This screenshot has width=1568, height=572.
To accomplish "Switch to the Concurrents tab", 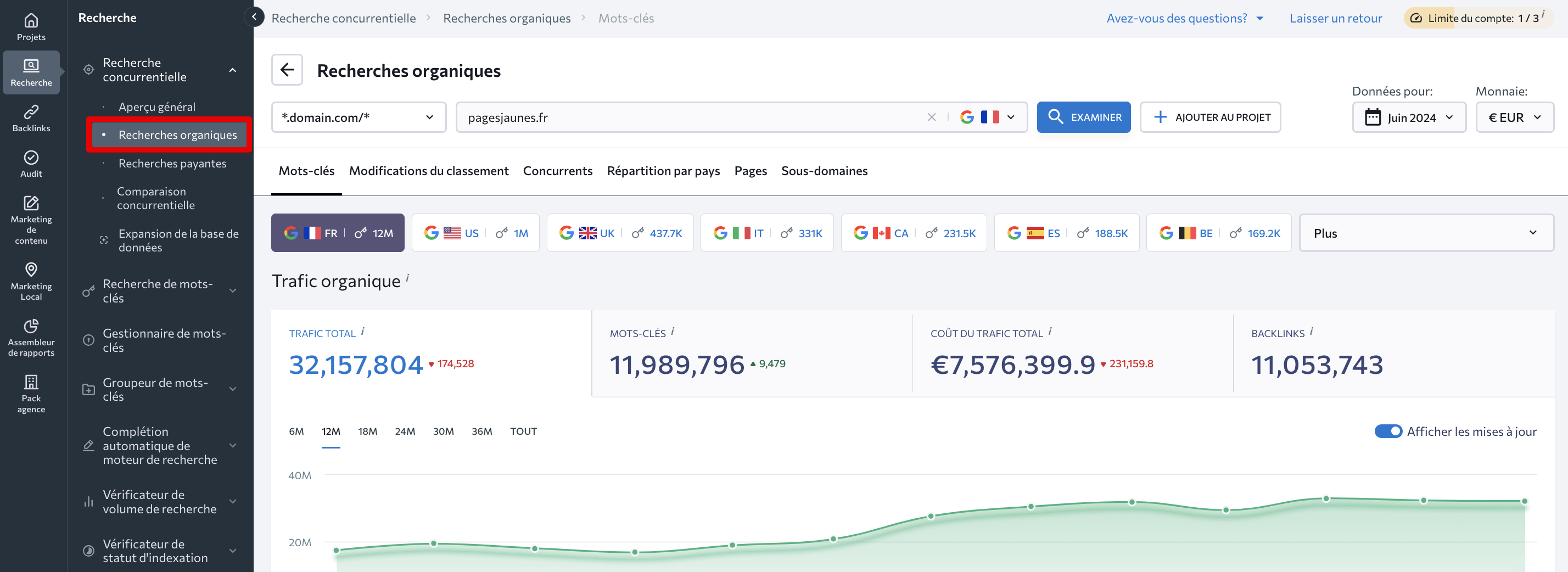I will tap(558, 171).
